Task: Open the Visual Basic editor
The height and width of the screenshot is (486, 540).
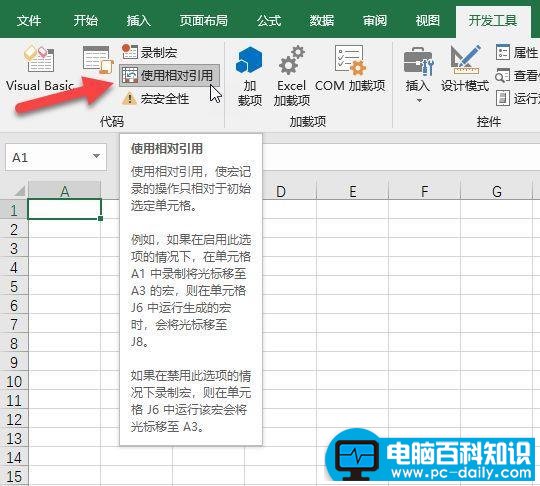Action: pos(39,68)
